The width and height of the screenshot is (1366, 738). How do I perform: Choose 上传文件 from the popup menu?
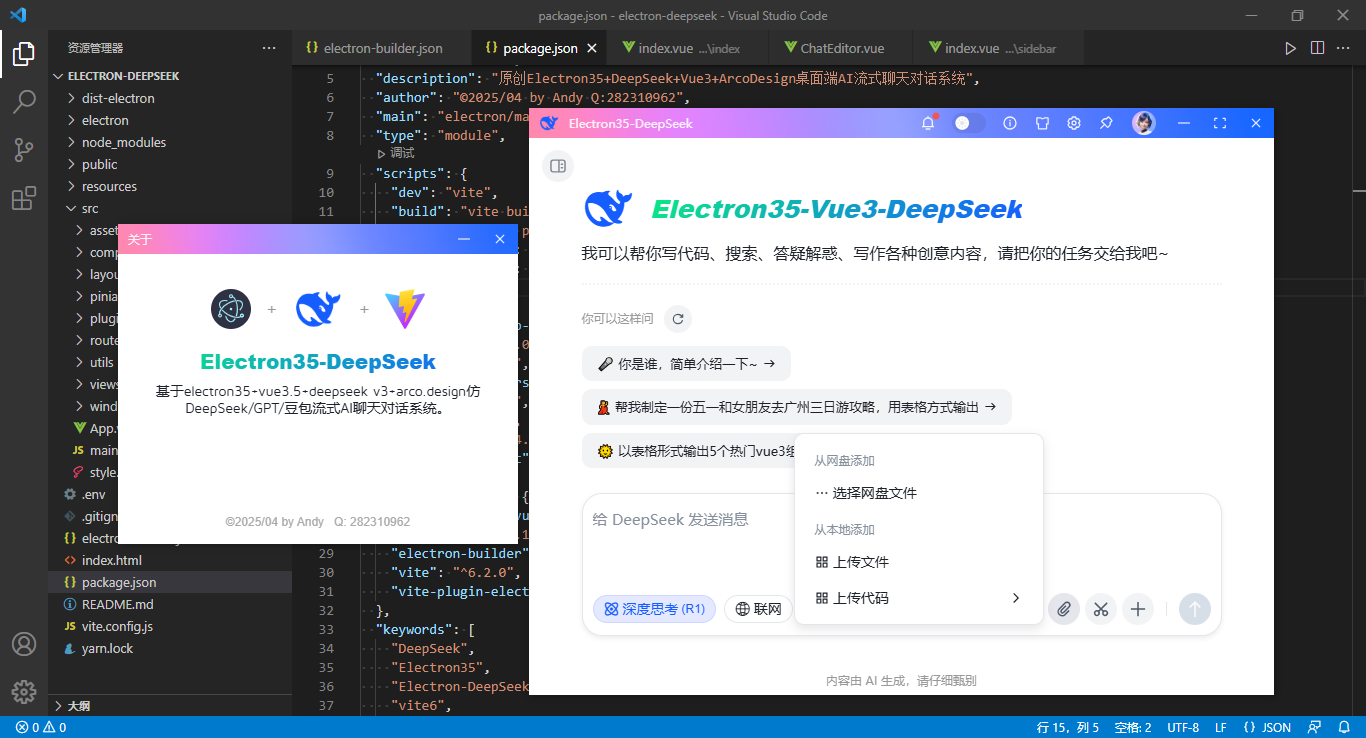point(919,562)
